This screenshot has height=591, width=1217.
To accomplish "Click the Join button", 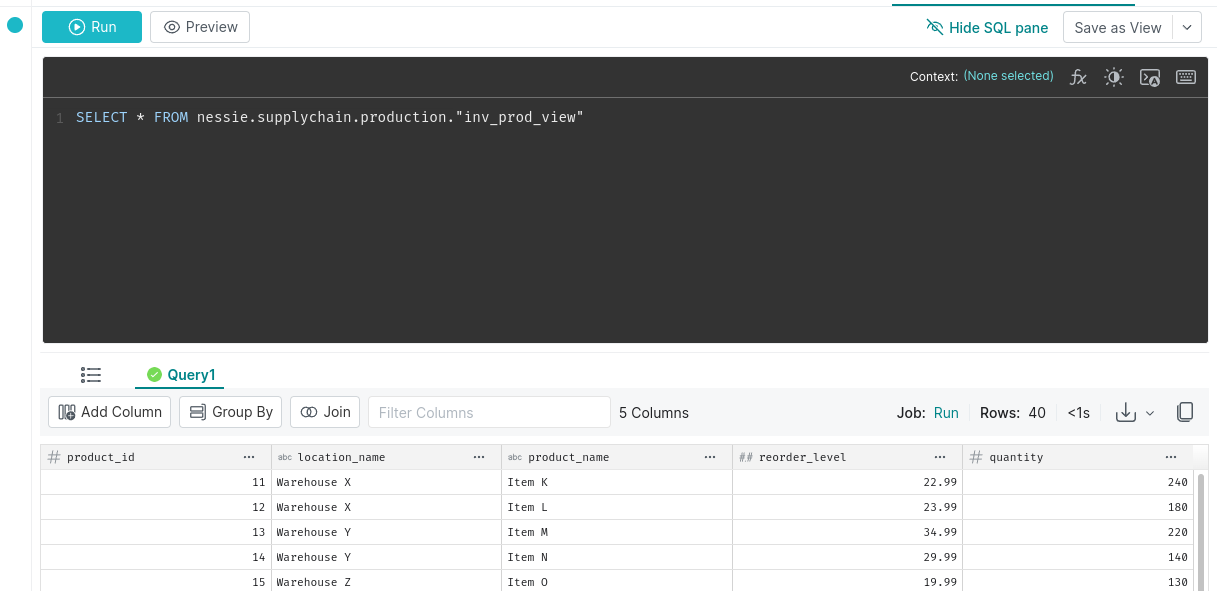I will (x=325, y=412).
